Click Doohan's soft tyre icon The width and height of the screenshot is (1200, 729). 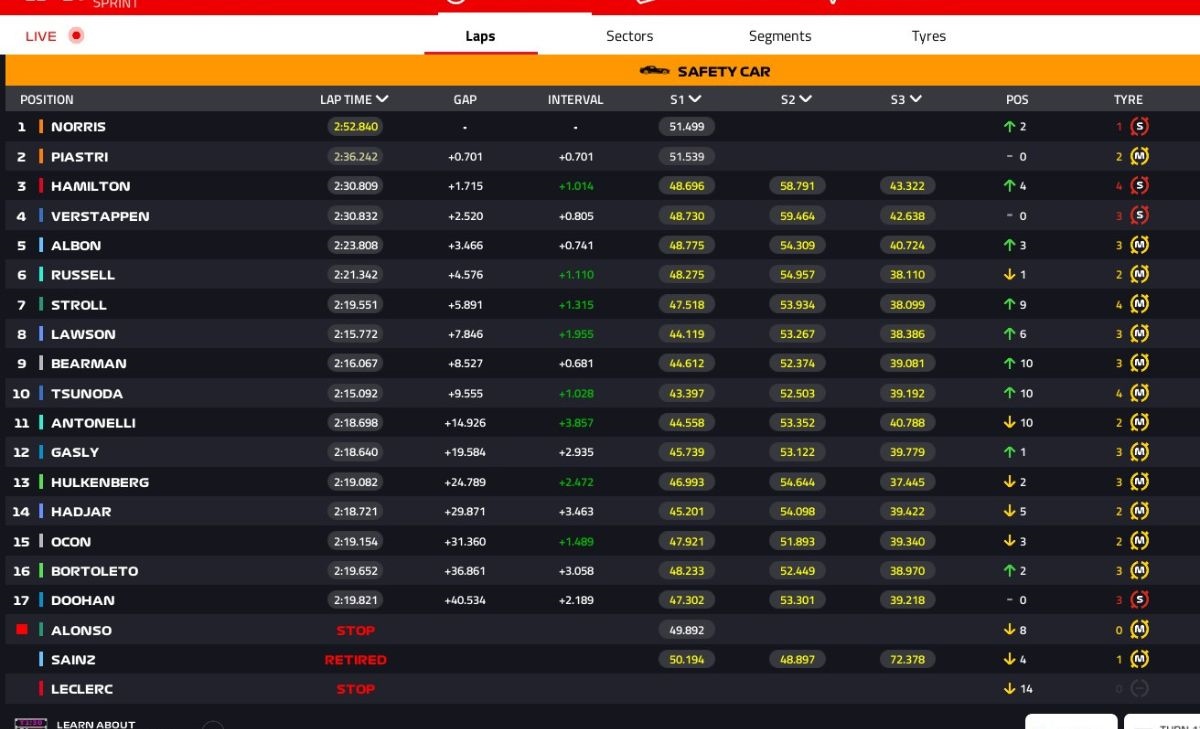(x=1139, y=600)
